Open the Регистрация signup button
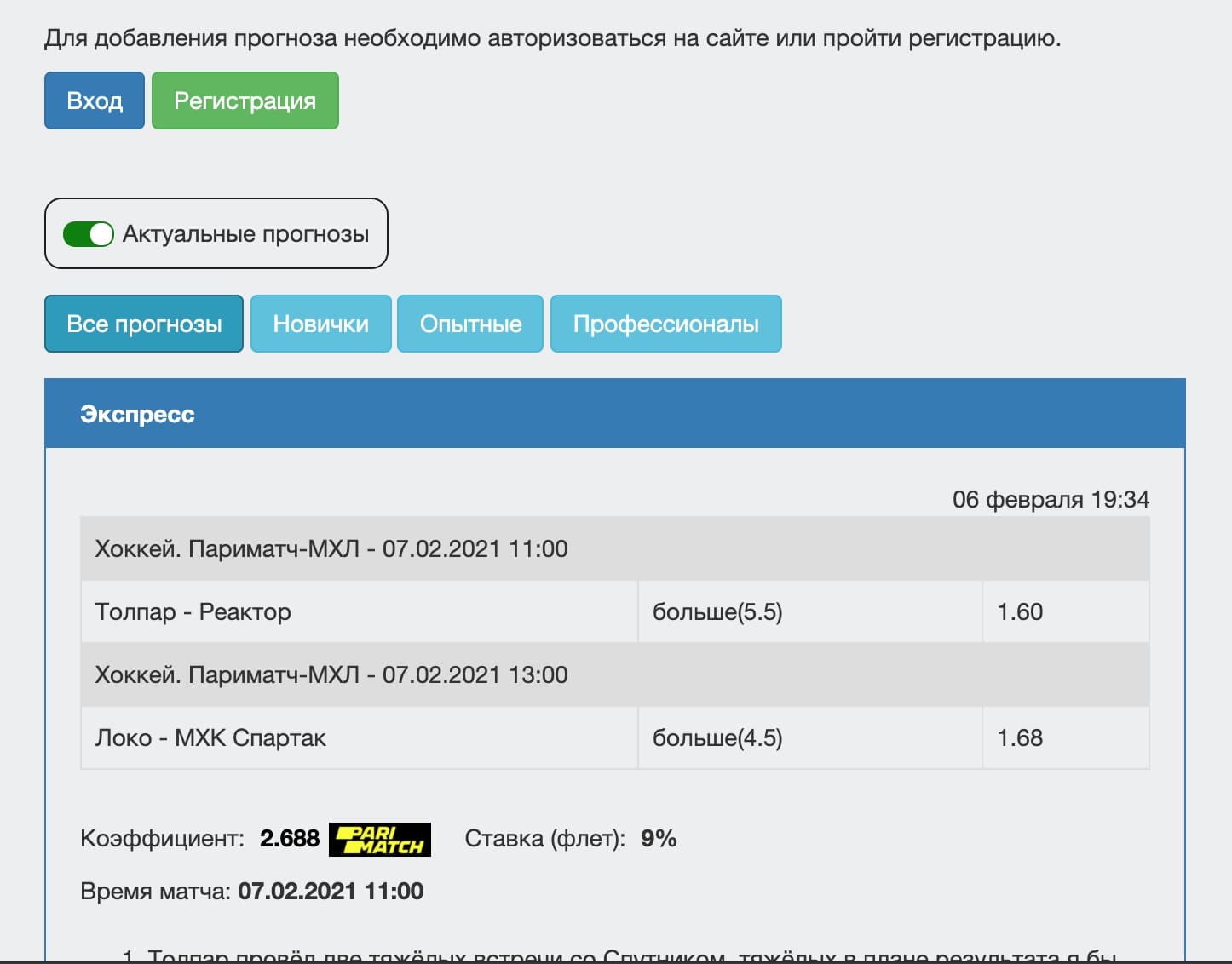1232x964 pixels. pyautogui.click(x=245, y=100)
